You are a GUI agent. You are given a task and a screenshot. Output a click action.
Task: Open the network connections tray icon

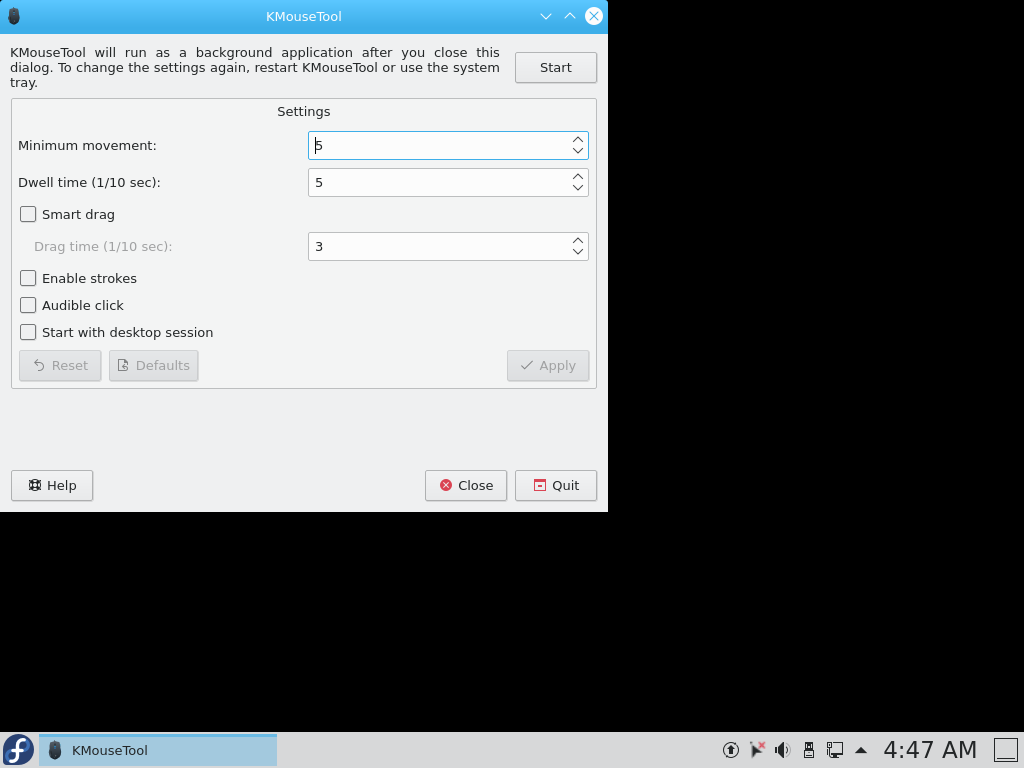coord(835,750)
